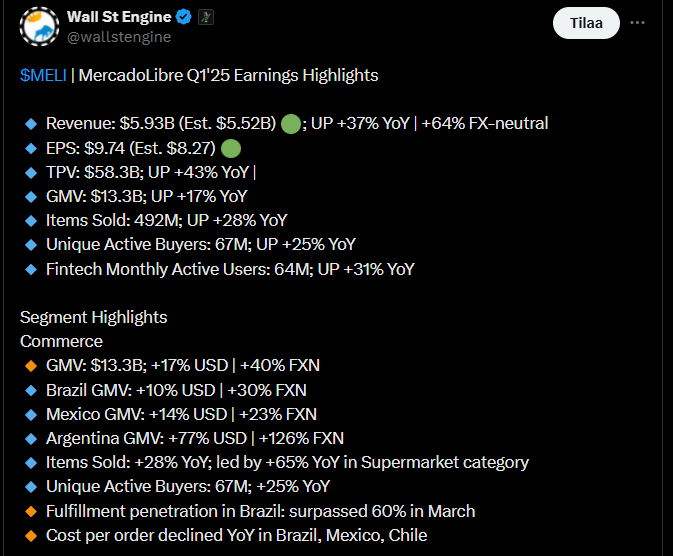
Task: Click orange diamond beside Fulfillment penetration line
Action: coord(31,511)
